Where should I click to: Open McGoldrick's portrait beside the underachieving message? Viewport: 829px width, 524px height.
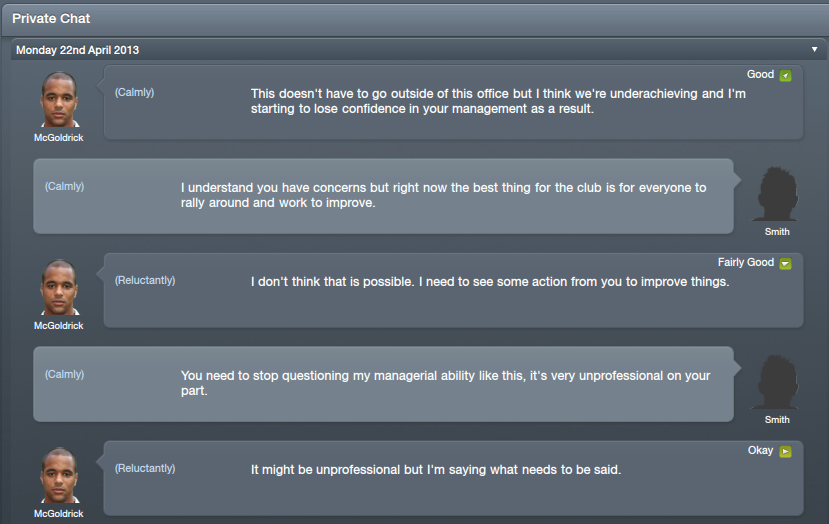[x=59, y=101]
